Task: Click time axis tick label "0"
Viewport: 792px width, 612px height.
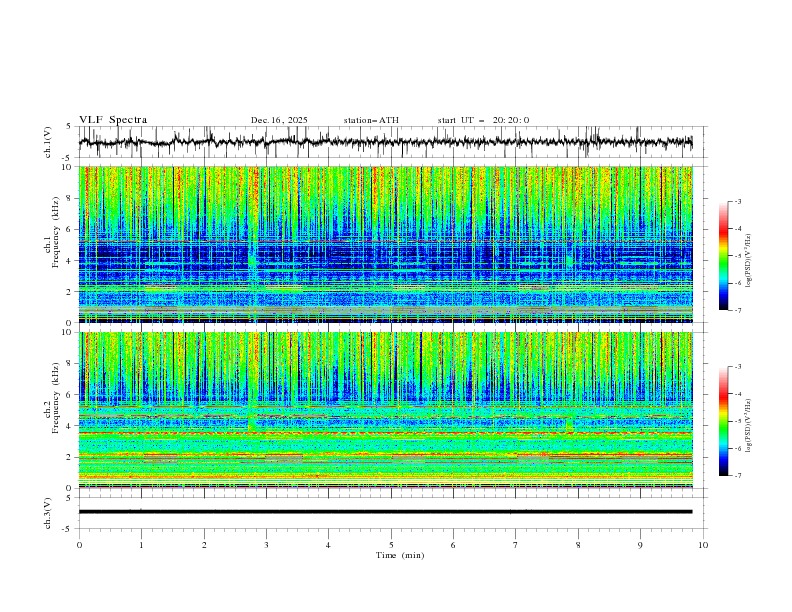Action: (x=79, y=545)
